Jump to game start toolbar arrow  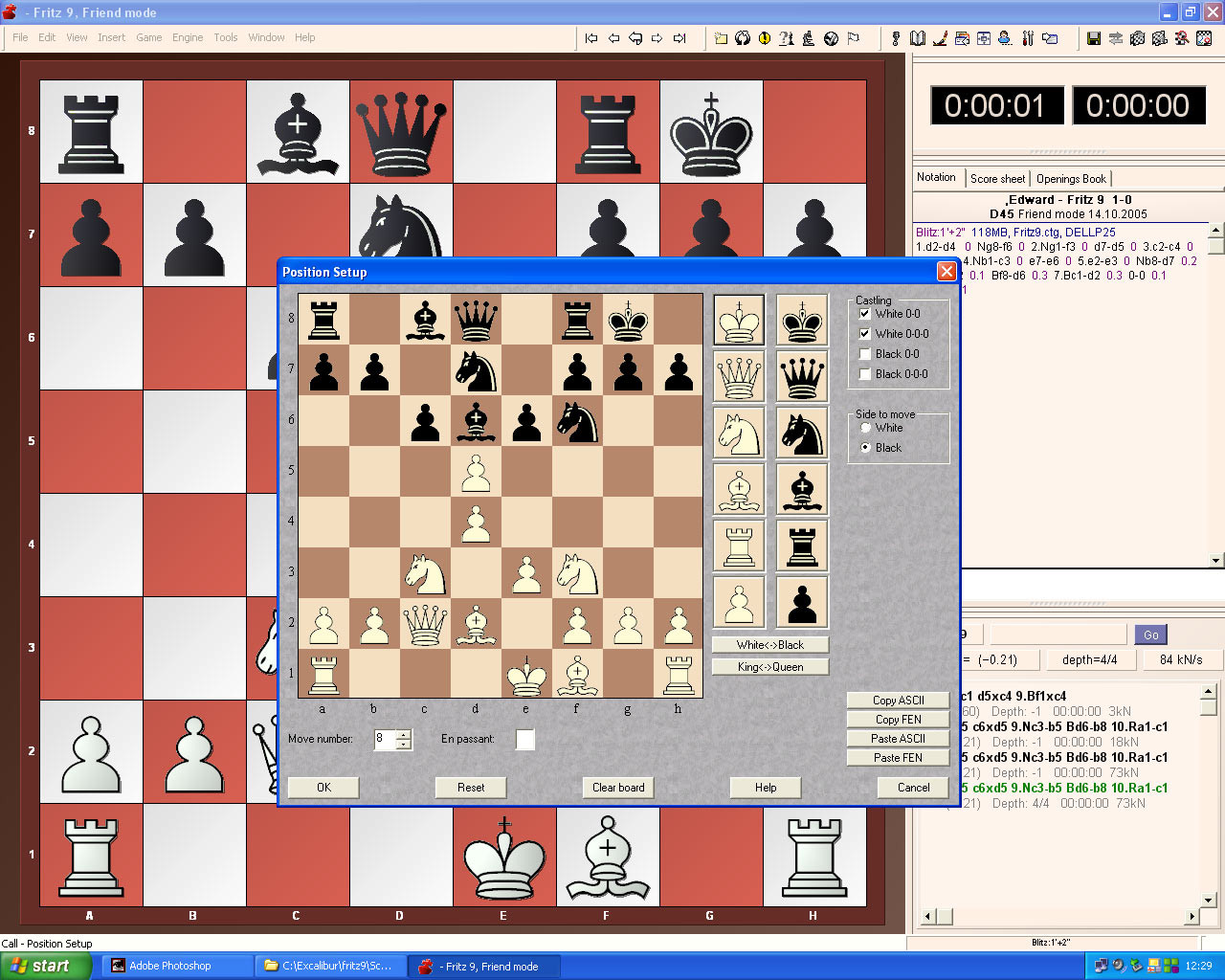(591, 38)
